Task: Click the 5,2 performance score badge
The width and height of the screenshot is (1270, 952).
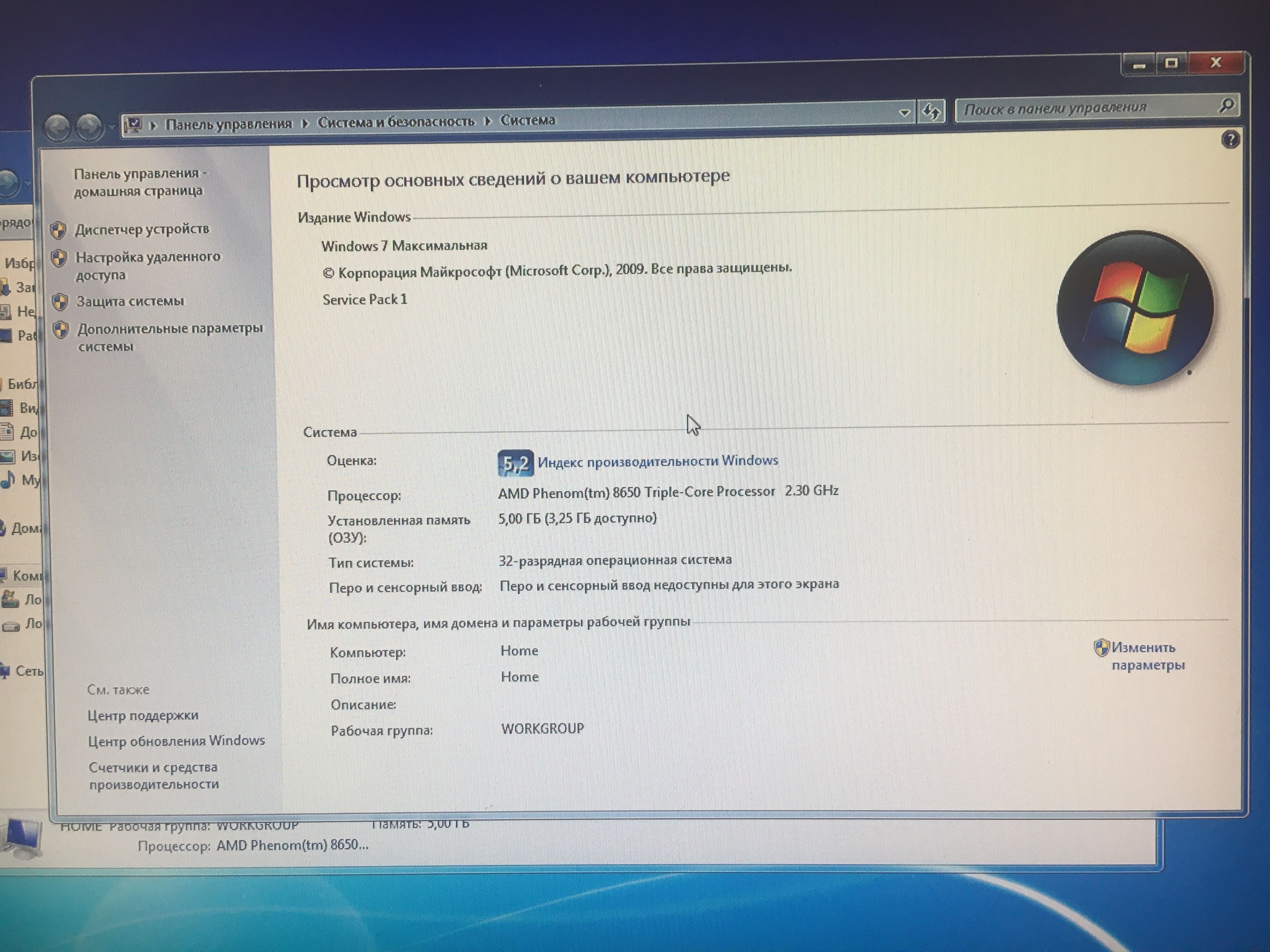Action: [515, 463]
